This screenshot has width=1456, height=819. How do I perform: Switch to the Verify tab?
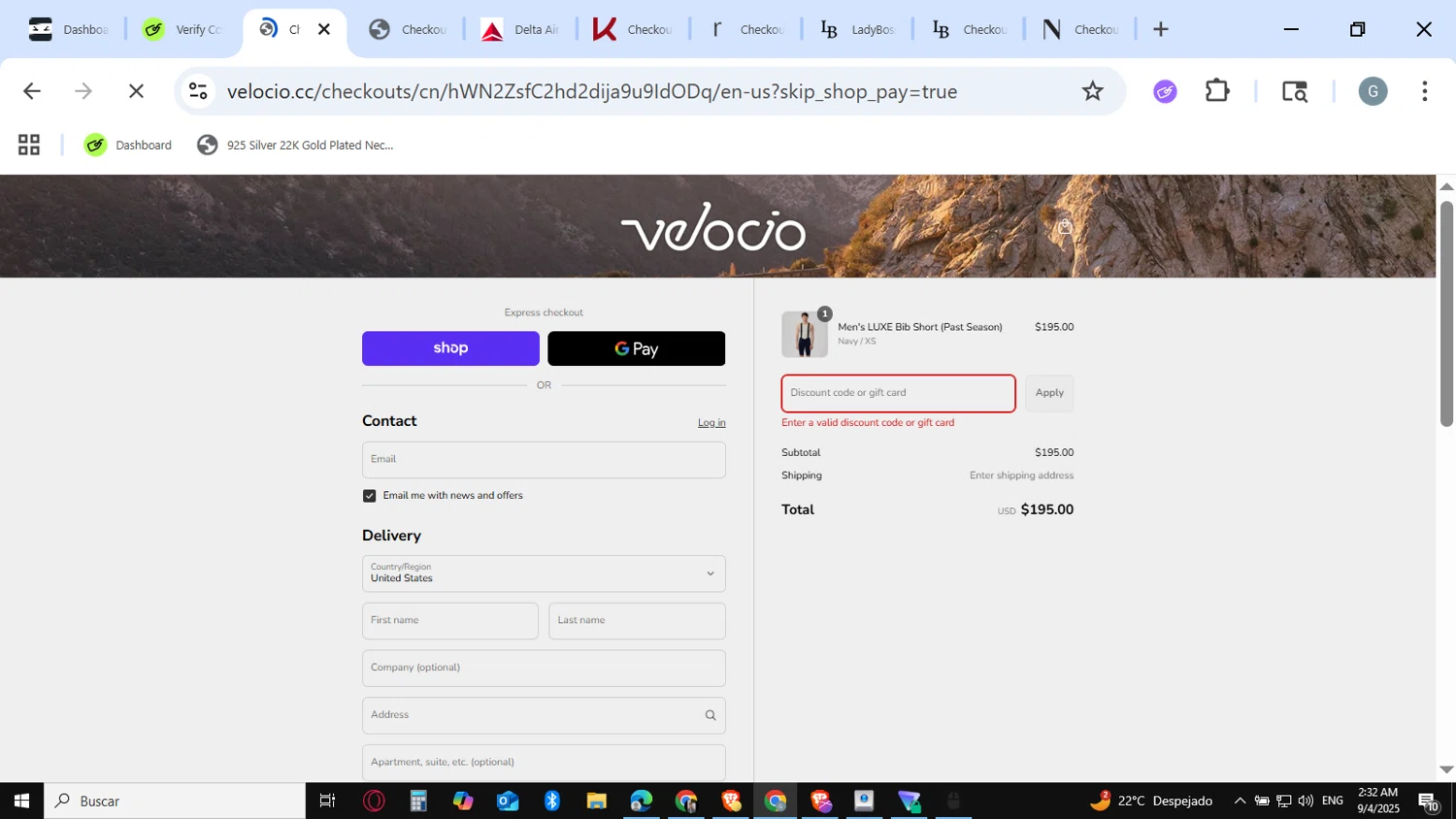[x=182, y=29]
